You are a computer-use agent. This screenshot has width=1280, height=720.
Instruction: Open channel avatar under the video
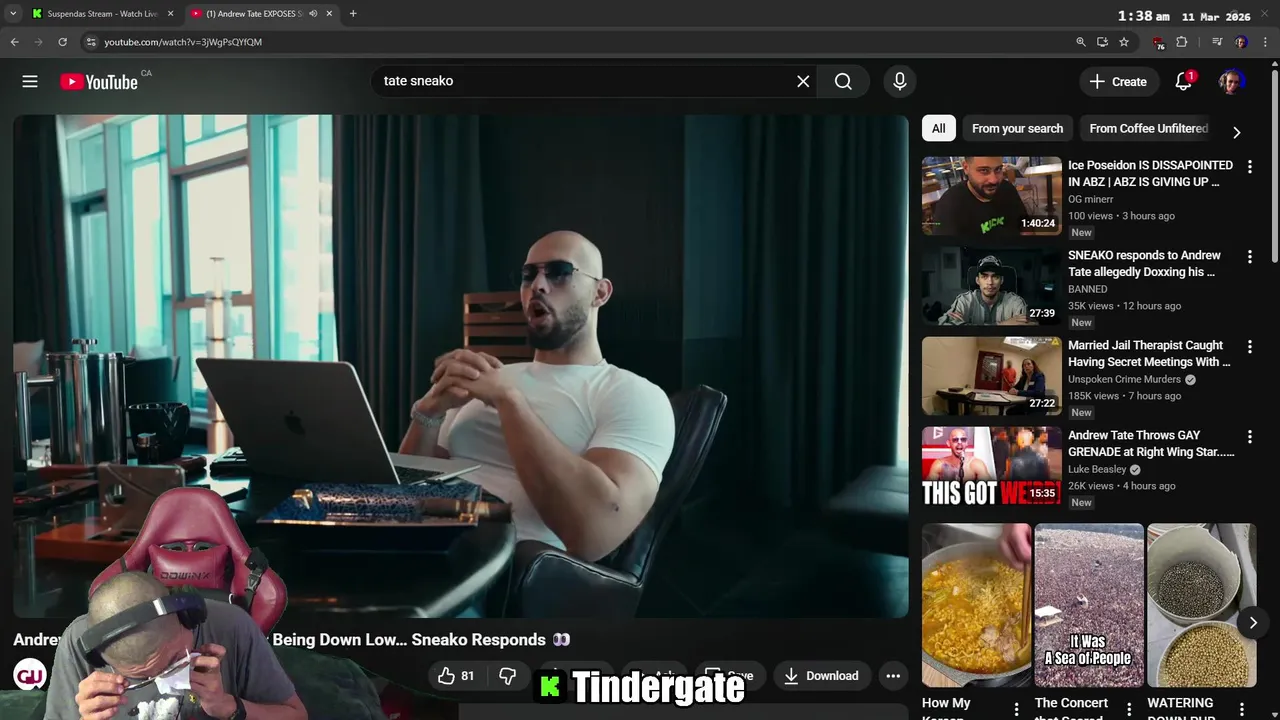30,675
